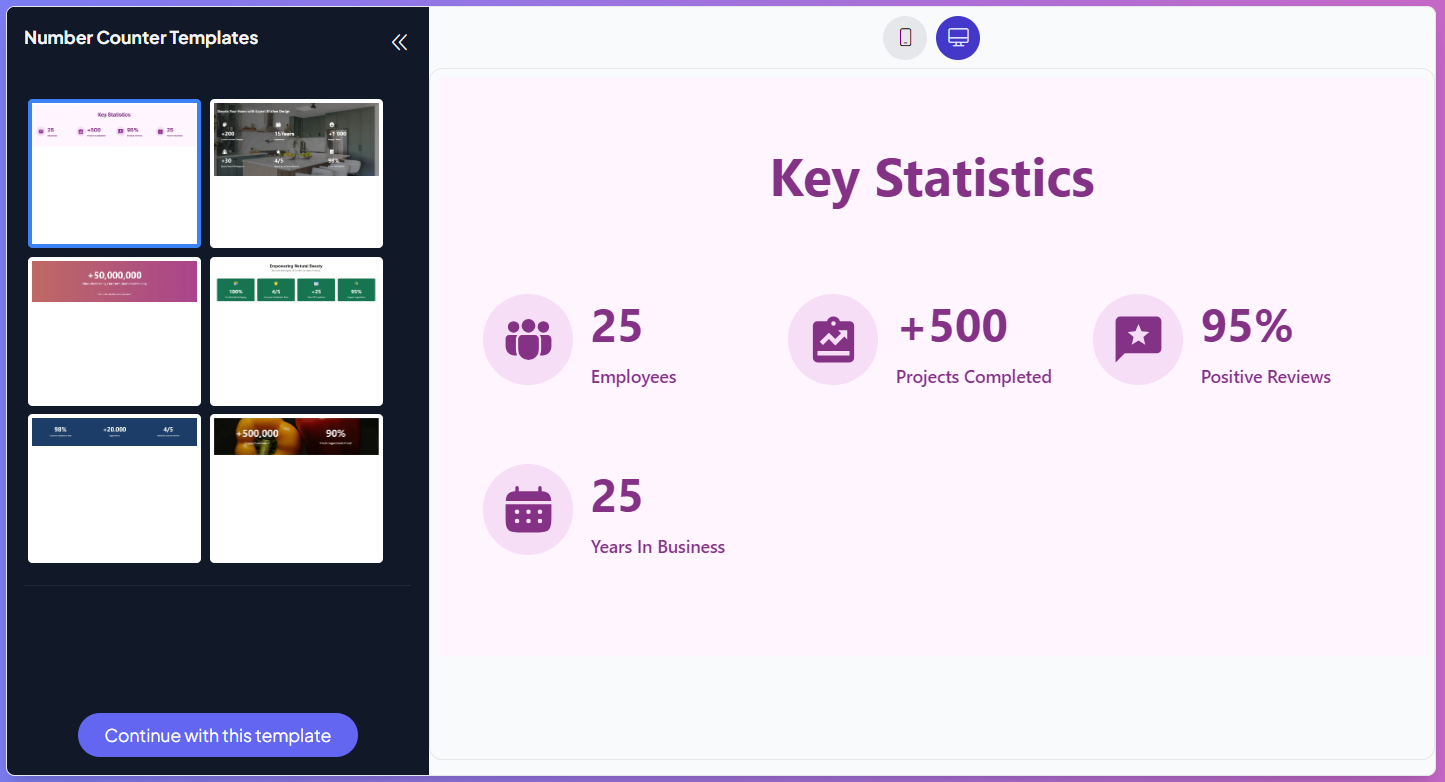1445x782 pixels.
Task: Select the kitchen photo template thumbnail
Action: 296,173
